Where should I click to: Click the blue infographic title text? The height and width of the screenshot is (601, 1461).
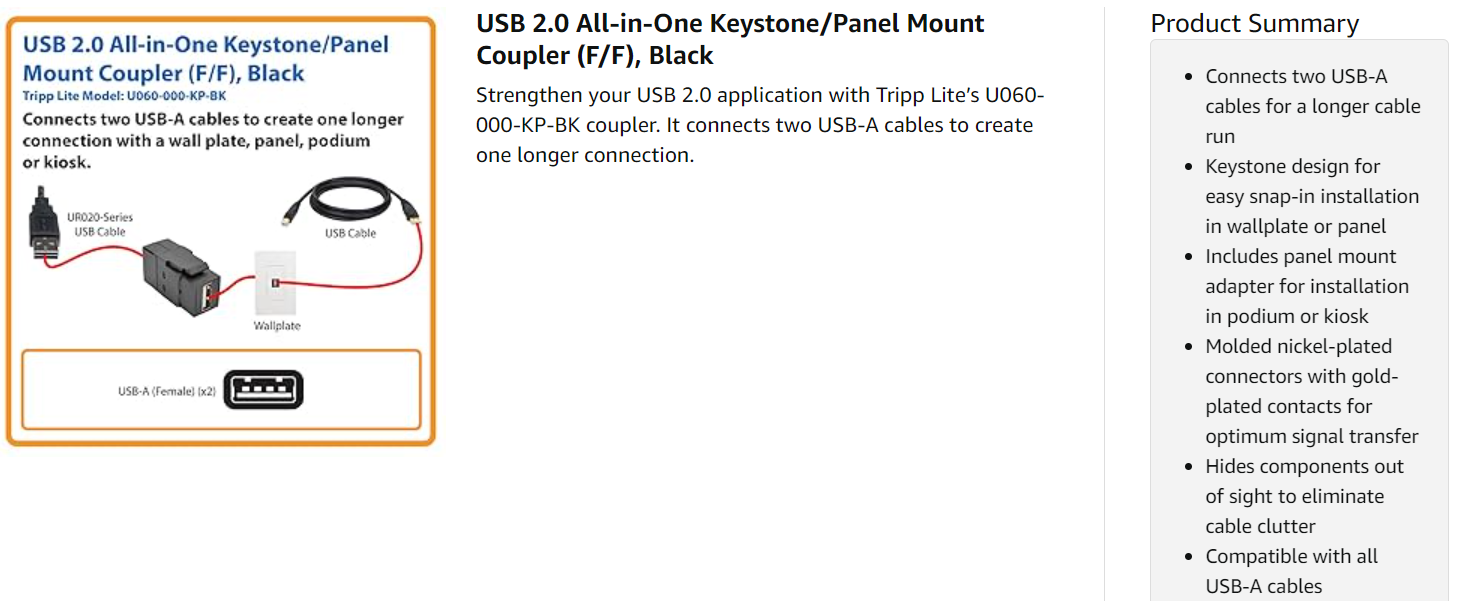click(x=205, y=59)
